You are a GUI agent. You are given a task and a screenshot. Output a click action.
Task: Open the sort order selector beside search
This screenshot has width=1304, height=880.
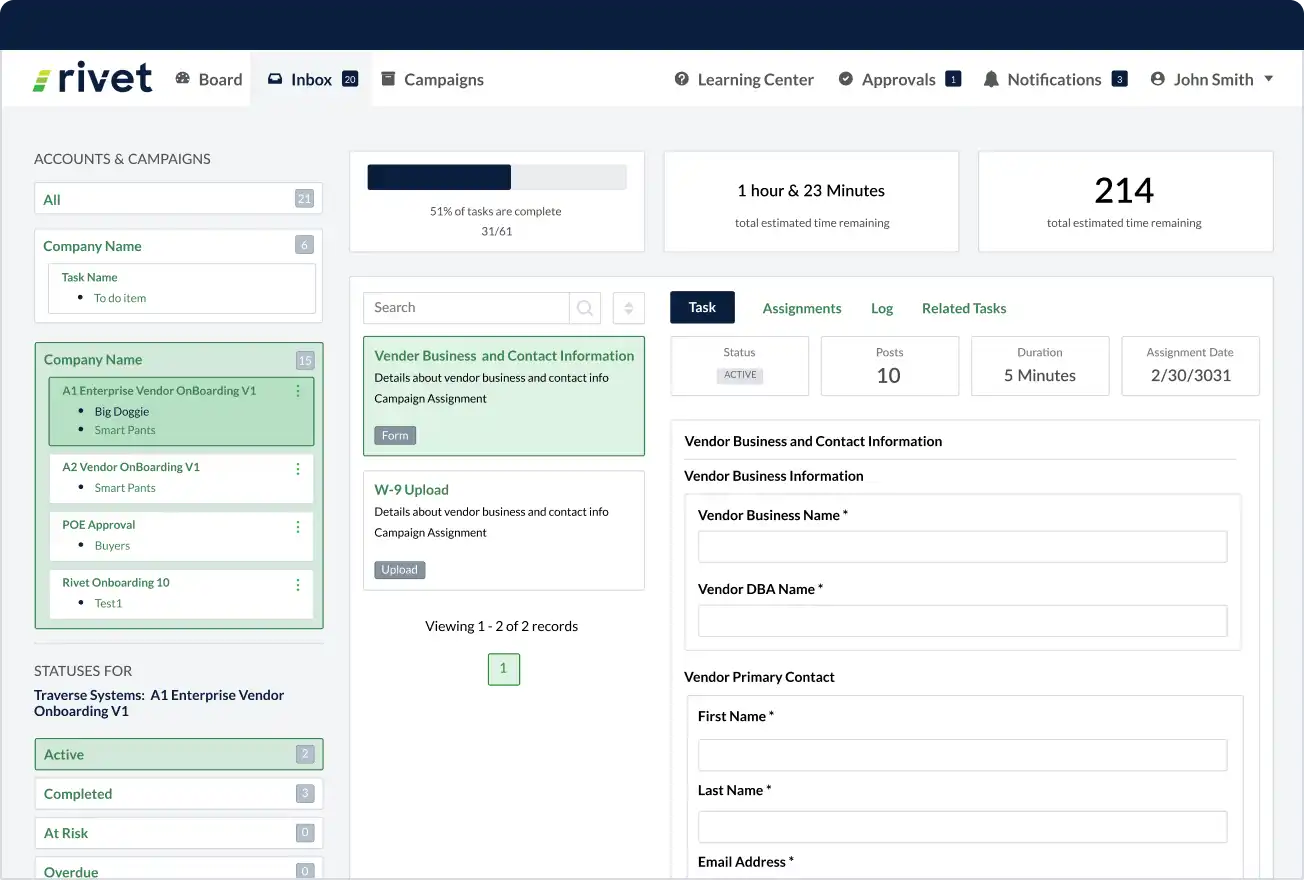[628, 308]
